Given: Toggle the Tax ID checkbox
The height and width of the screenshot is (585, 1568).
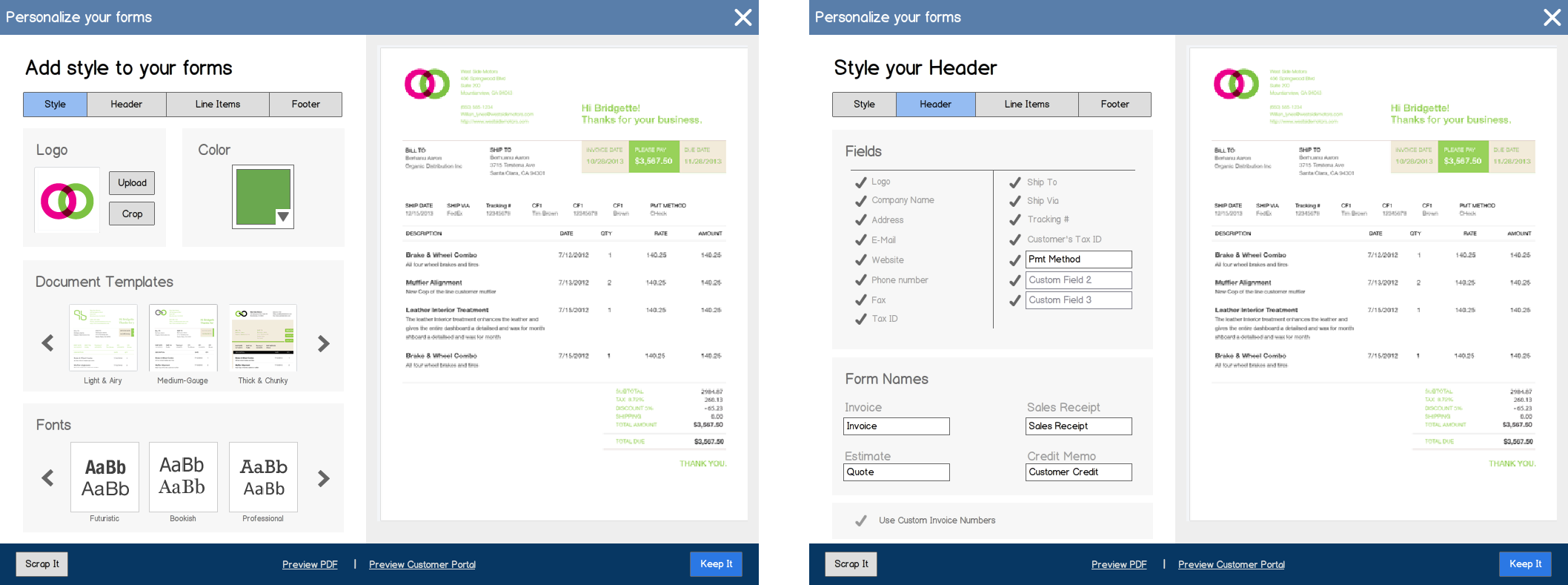Looking at the screenshot, I should pos(861,319).
